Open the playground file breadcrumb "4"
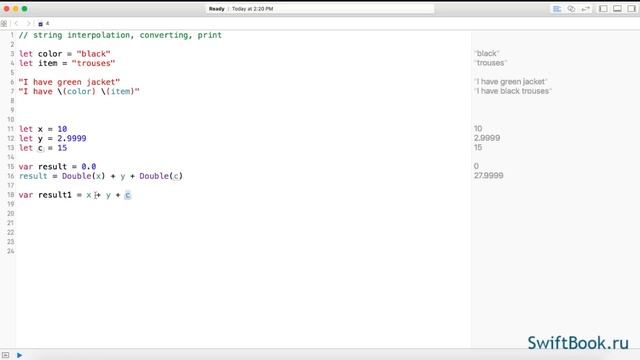Image resolution: width=640 pixels, height=360 pixels. coord(44,24)
